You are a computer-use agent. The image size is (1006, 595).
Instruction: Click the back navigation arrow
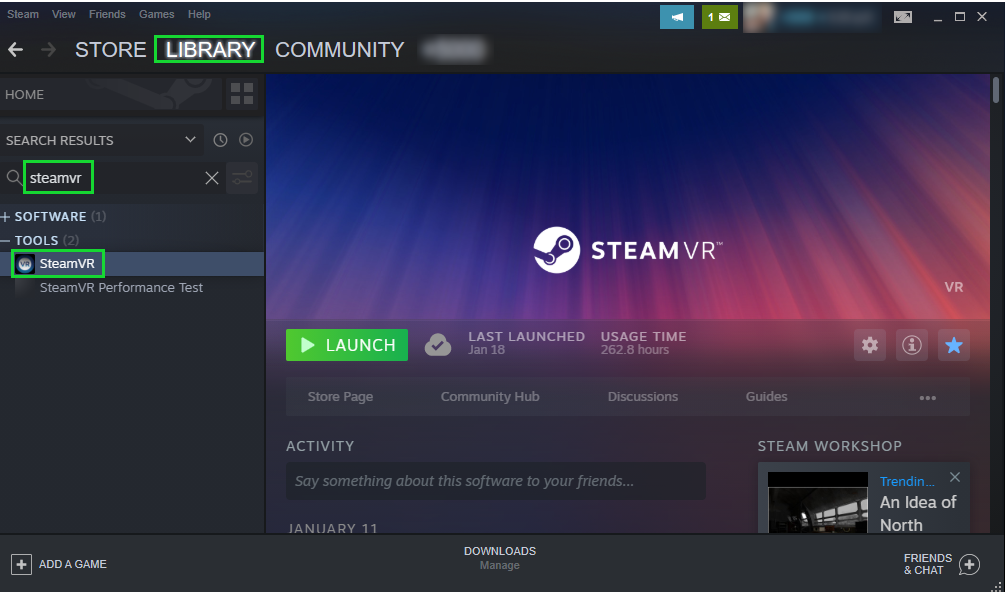[x=15, y=50]
